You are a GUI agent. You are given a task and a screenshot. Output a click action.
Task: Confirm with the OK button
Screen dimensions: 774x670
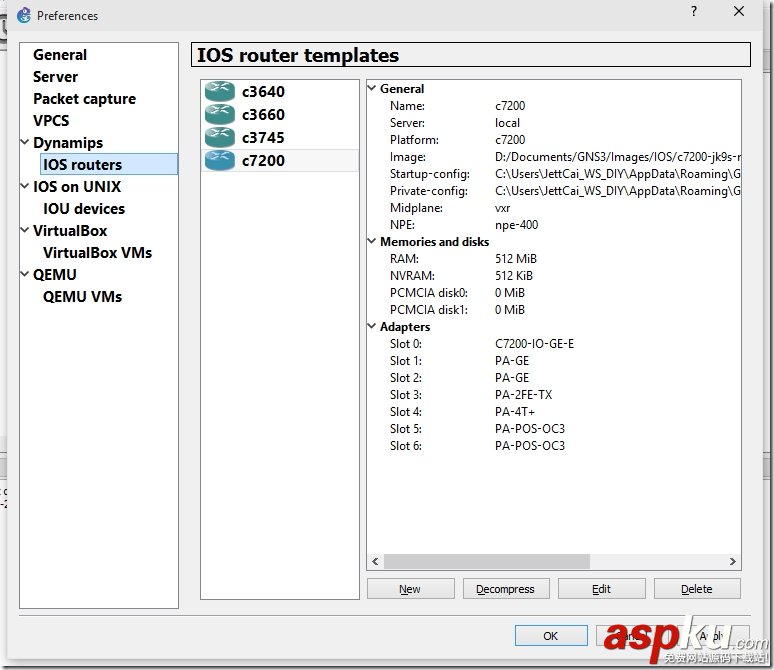coord(551,636)
